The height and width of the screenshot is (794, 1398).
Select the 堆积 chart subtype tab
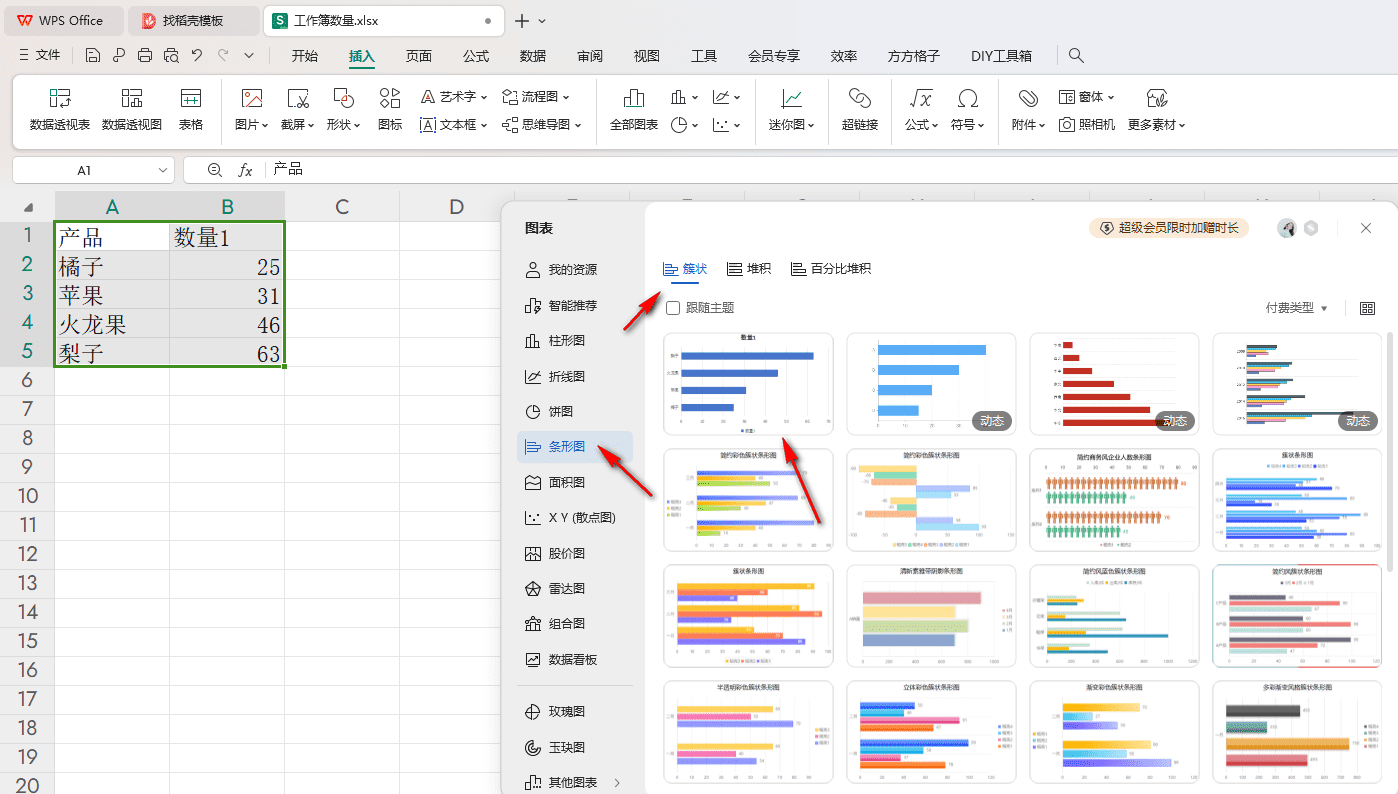749,269
